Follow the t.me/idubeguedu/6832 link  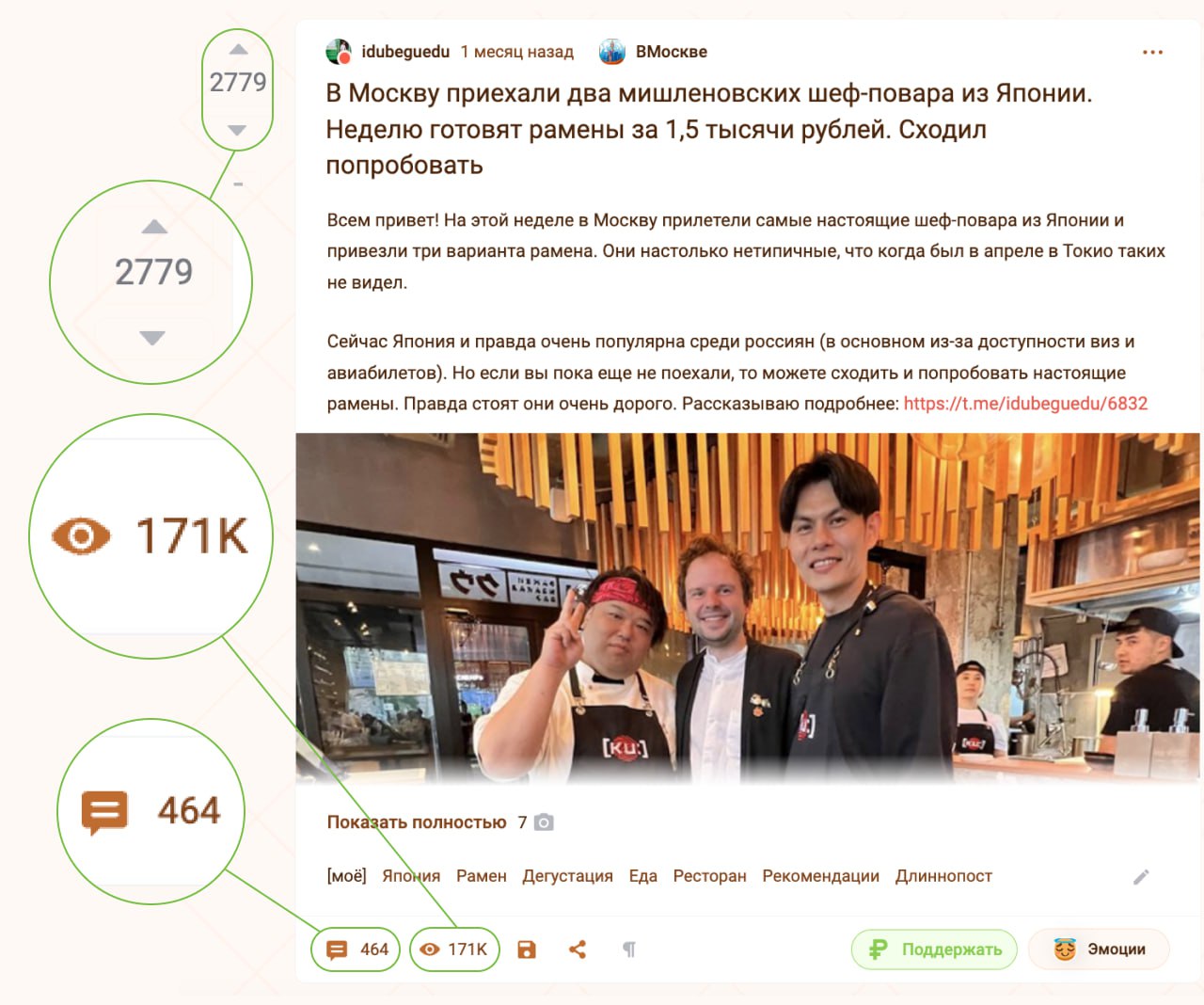(x=1025, y=404)
